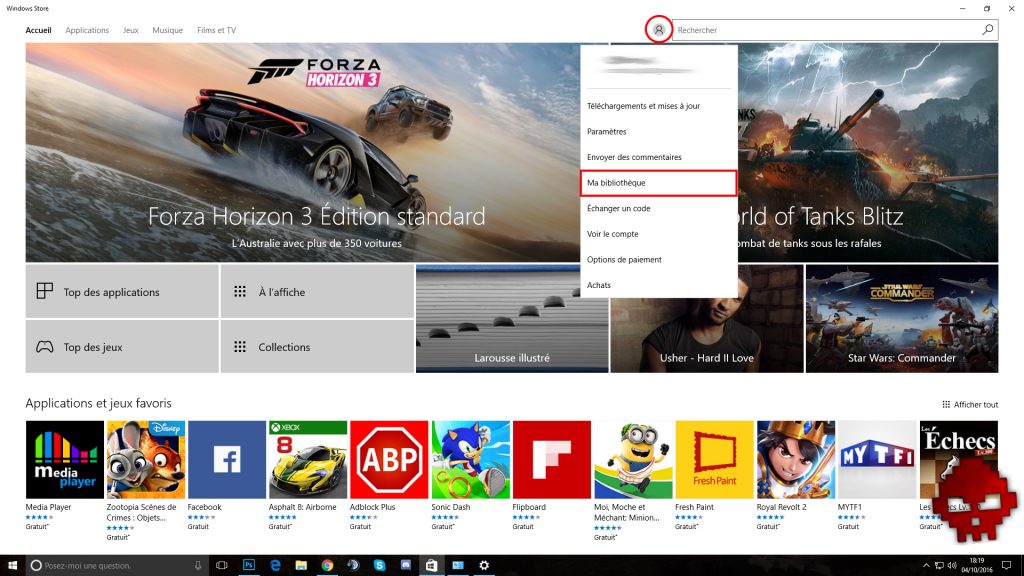Image resolution: width=1024 pixels, height=576 pixels.
Task: Open the Adblock Plus app icon
Action: click(388, 459)
